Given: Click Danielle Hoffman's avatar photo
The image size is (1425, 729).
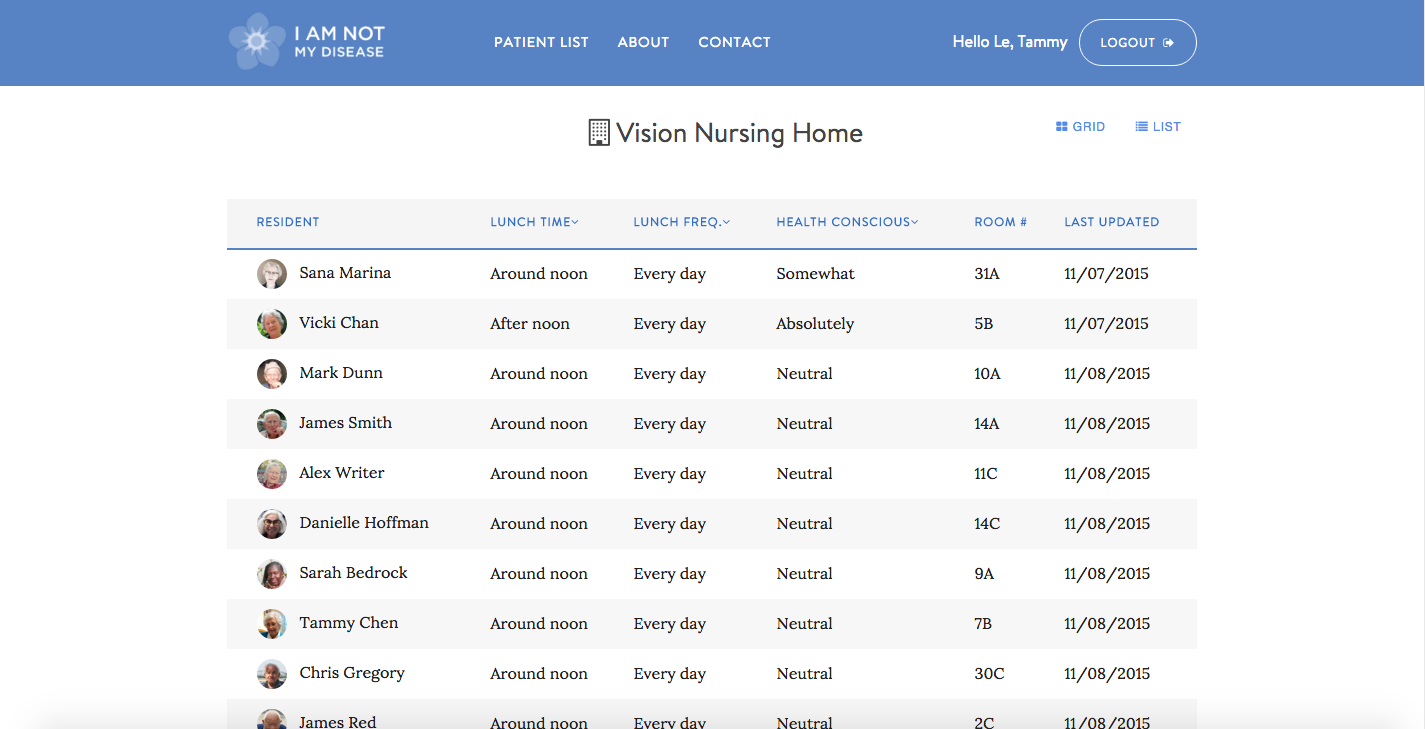Looking at the screenshot, I should click(x=272, y=524).
